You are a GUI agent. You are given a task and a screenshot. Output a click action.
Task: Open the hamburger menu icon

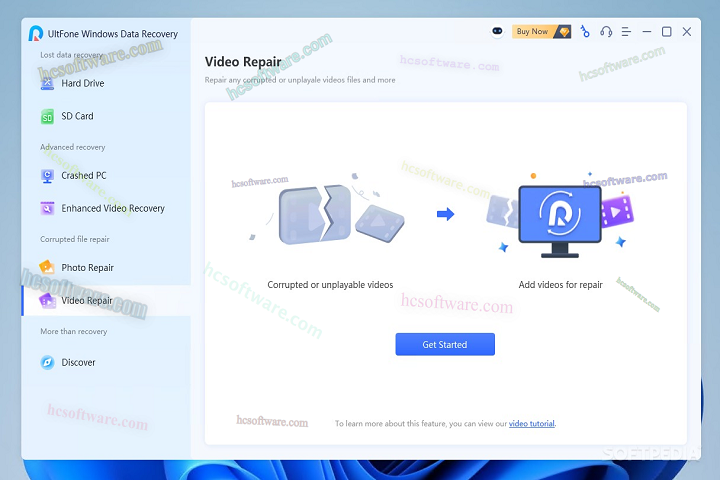click(x=626, y=32)
